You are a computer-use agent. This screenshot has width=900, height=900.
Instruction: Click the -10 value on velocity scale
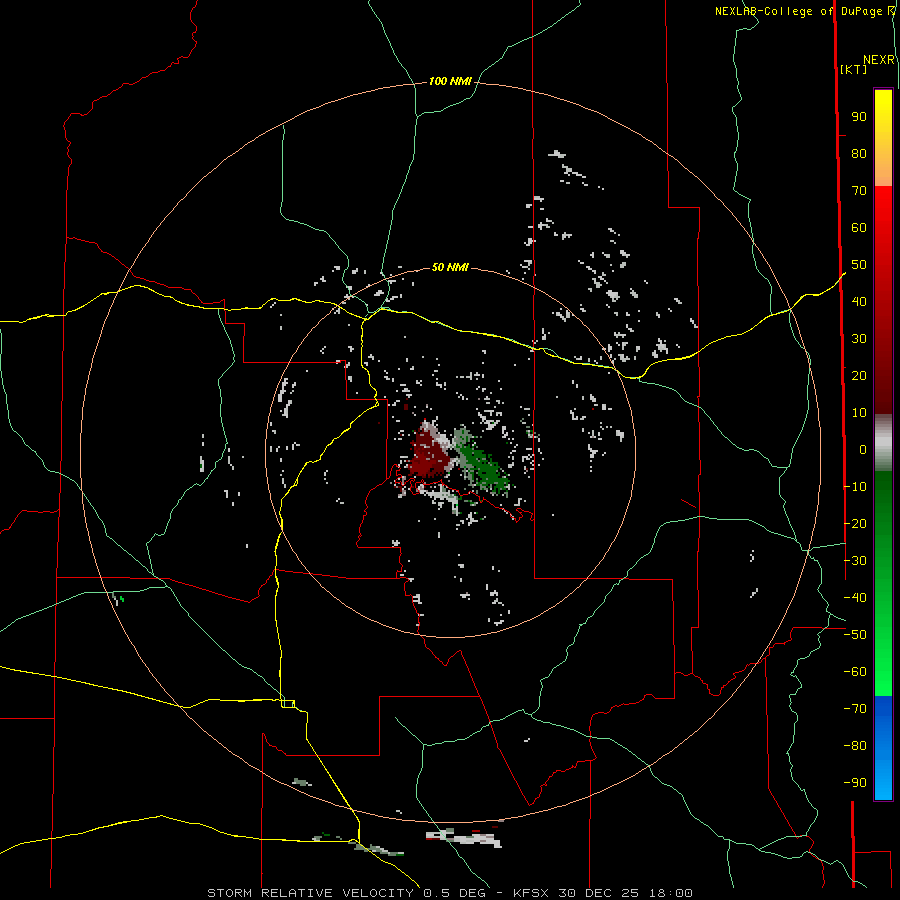point(855,487)
